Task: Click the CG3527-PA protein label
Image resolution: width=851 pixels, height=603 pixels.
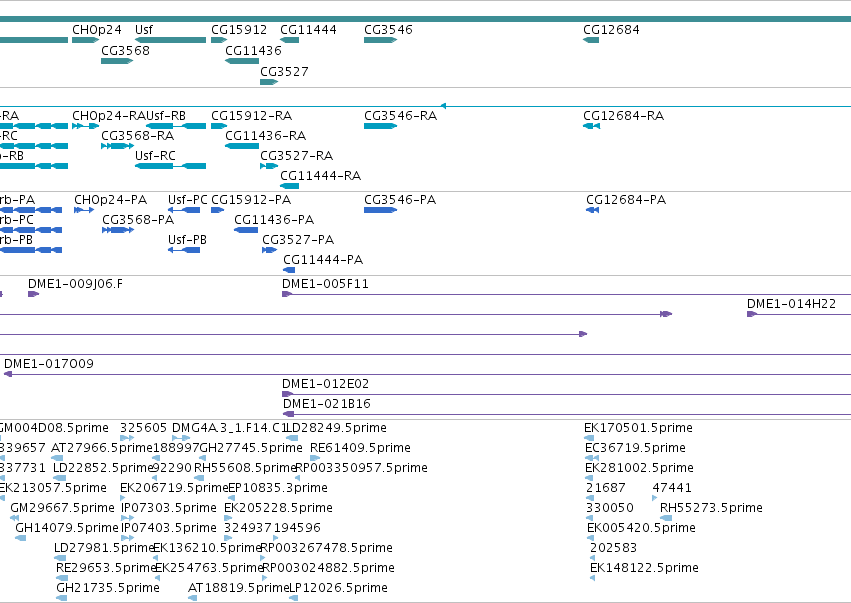Action: click(298, 240)
